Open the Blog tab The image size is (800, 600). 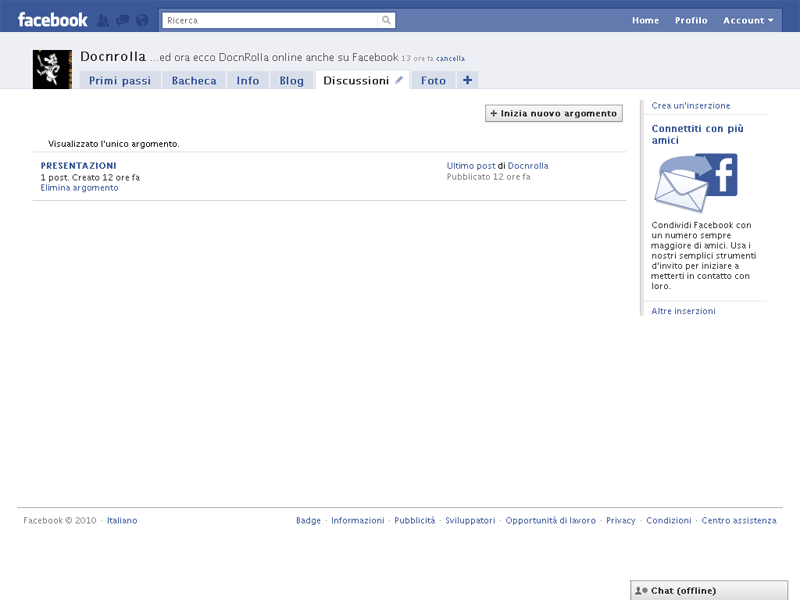[291, 81]
